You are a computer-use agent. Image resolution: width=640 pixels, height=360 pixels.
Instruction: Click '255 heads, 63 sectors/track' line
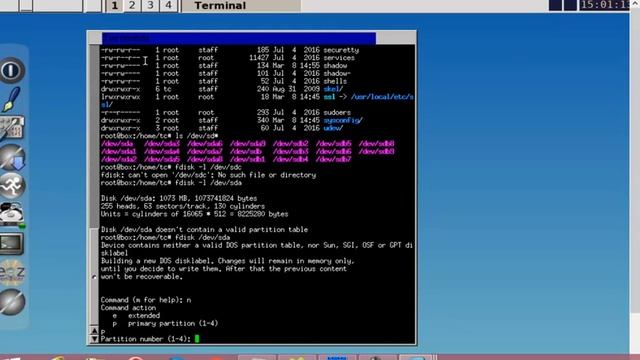click(183, 206)
